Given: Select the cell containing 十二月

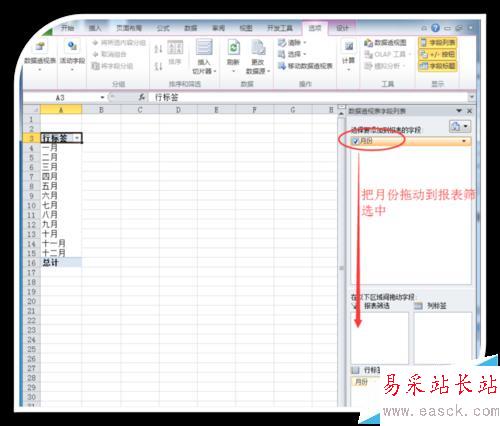Looking at the screenshot, I should point(61,253).
